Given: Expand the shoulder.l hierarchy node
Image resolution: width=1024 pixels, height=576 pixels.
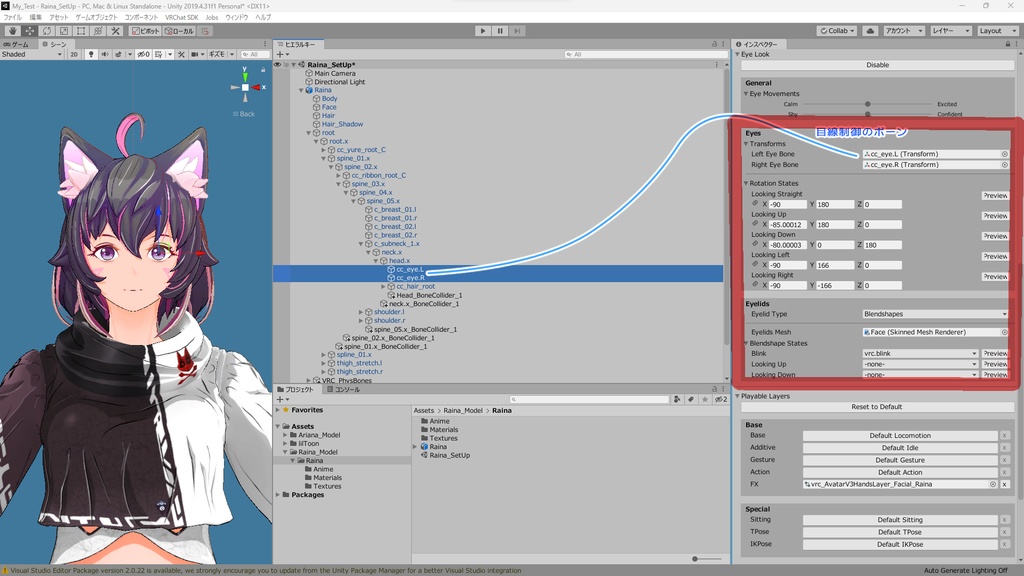Looking at the screenshot, I should point(360,312).
